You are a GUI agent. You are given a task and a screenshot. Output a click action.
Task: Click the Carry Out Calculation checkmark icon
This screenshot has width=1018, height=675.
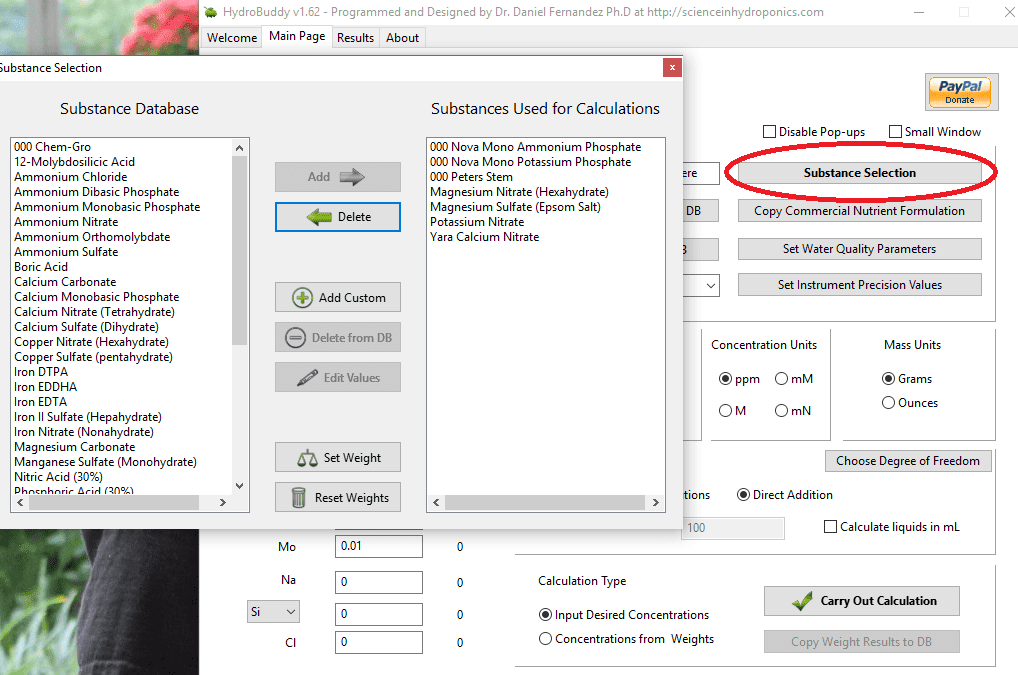pyautogui.click(x=802, y=601)
